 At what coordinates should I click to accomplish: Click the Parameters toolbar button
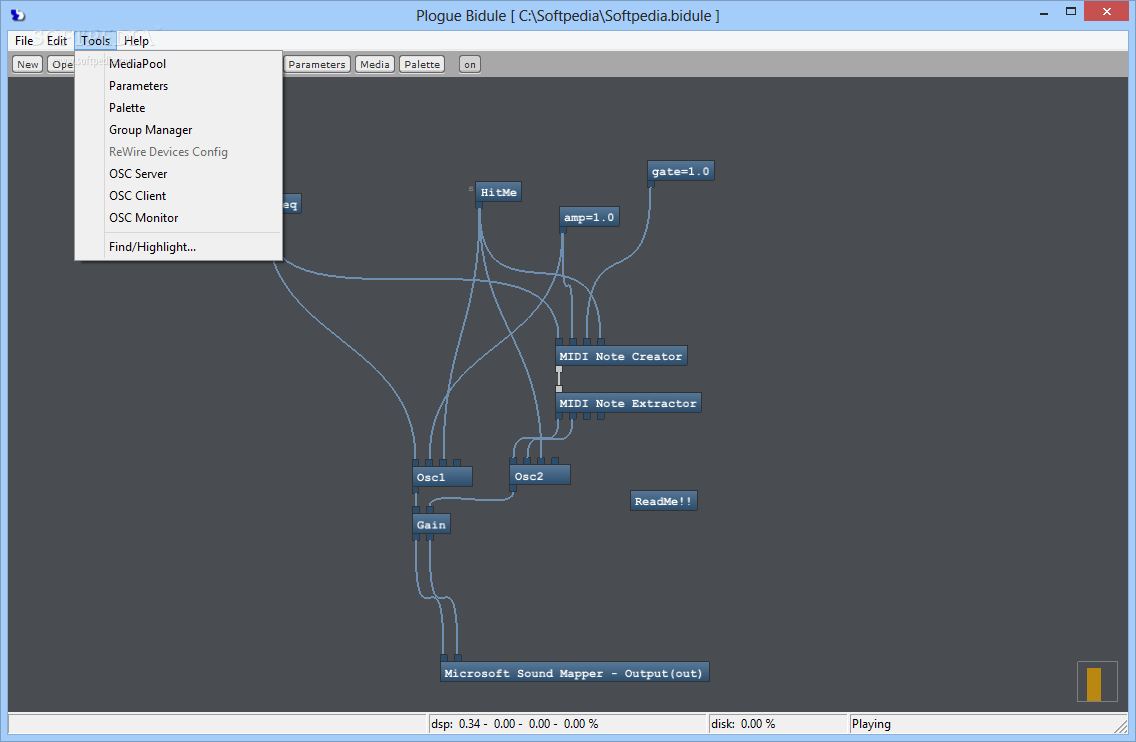pyautogui.click(x=317, y=64)
